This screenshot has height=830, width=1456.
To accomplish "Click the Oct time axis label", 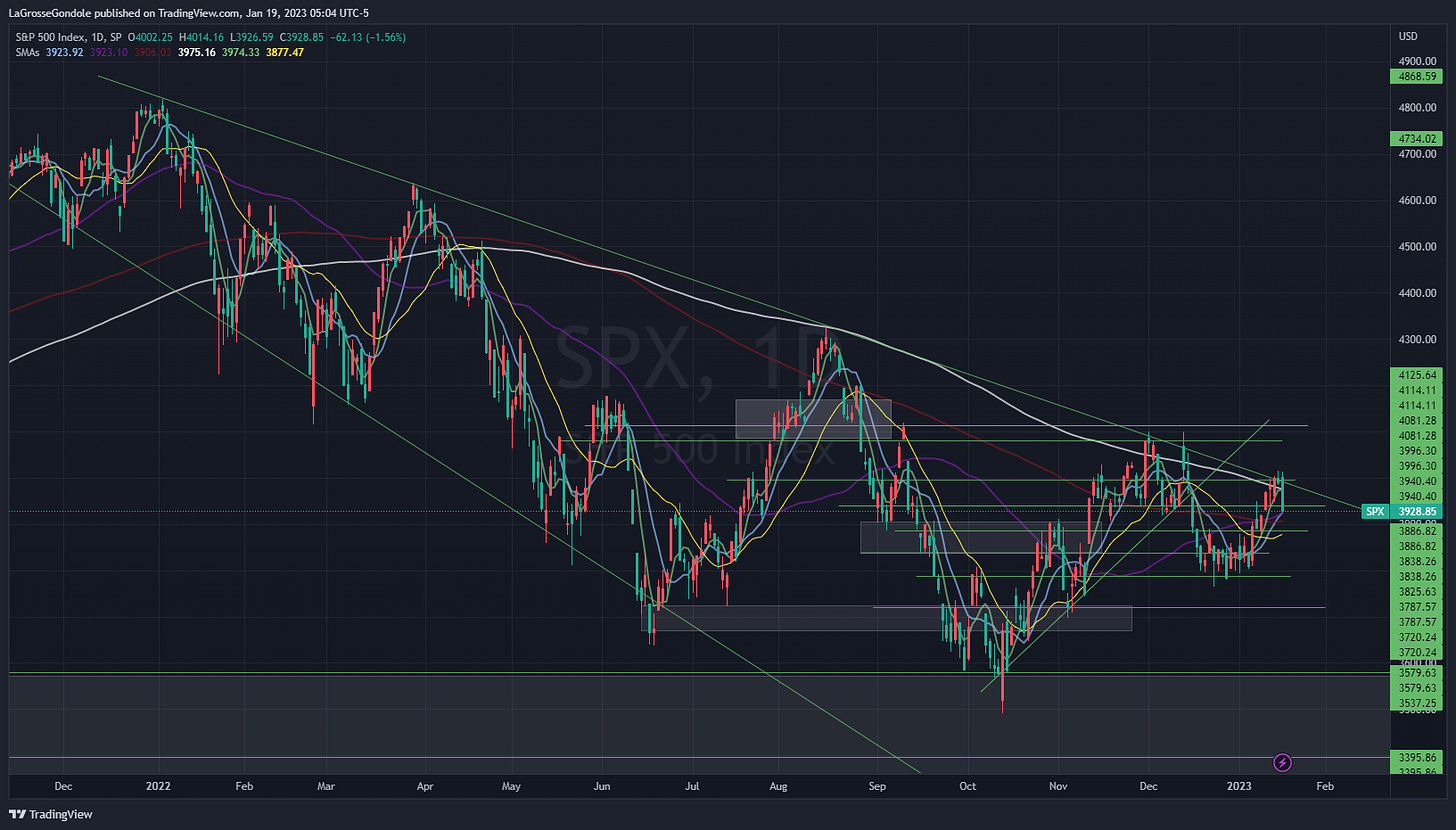I will pos(967,788).
